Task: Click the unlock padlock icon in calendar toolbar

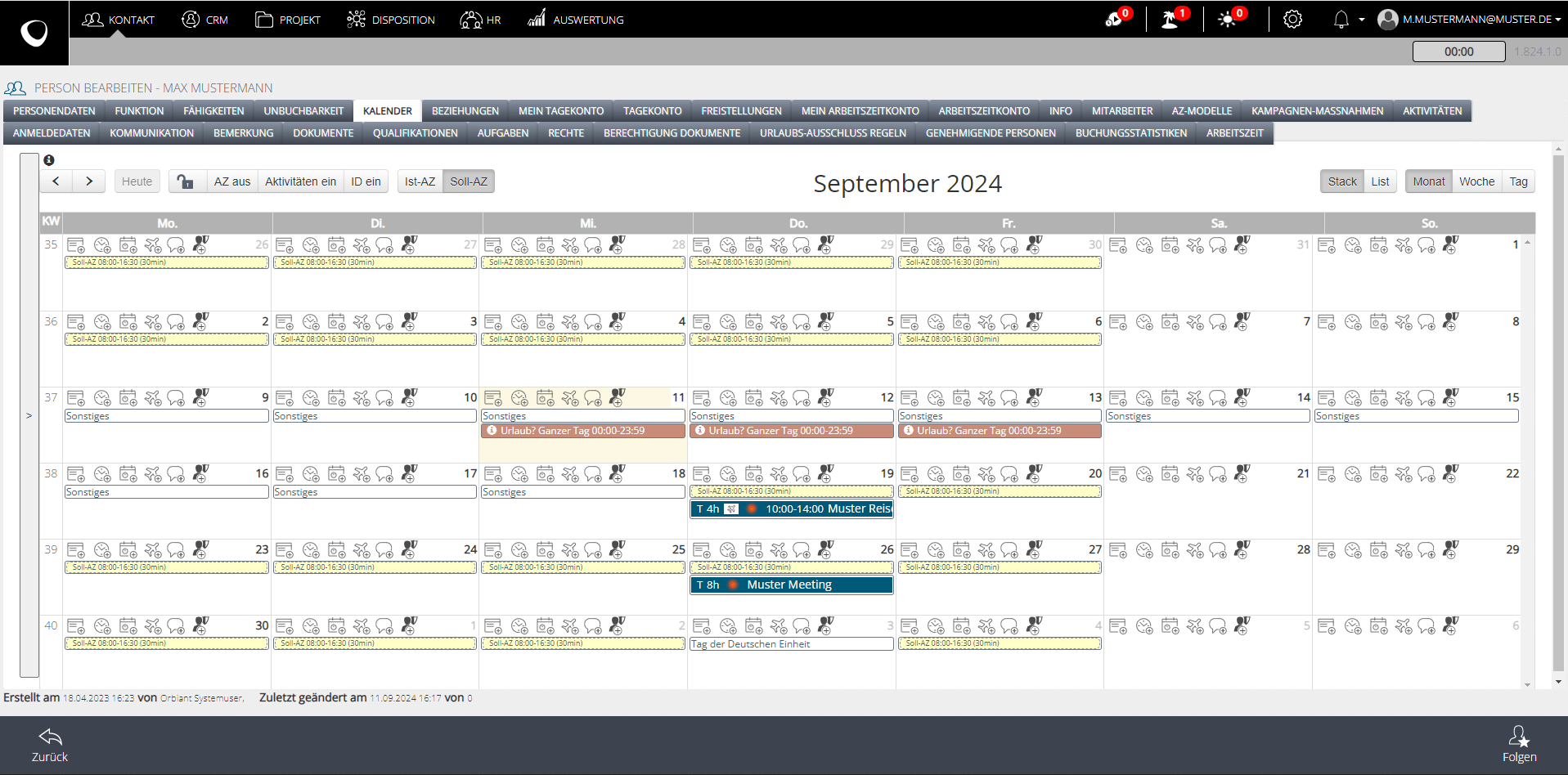Action: [186, 181]
